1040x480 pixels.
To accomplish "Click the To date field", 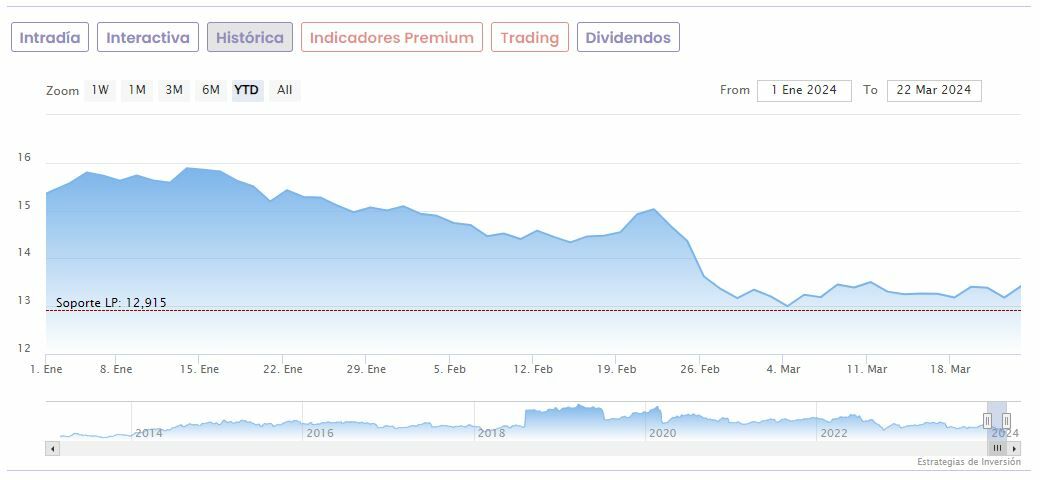I will [x=934, y=90].
